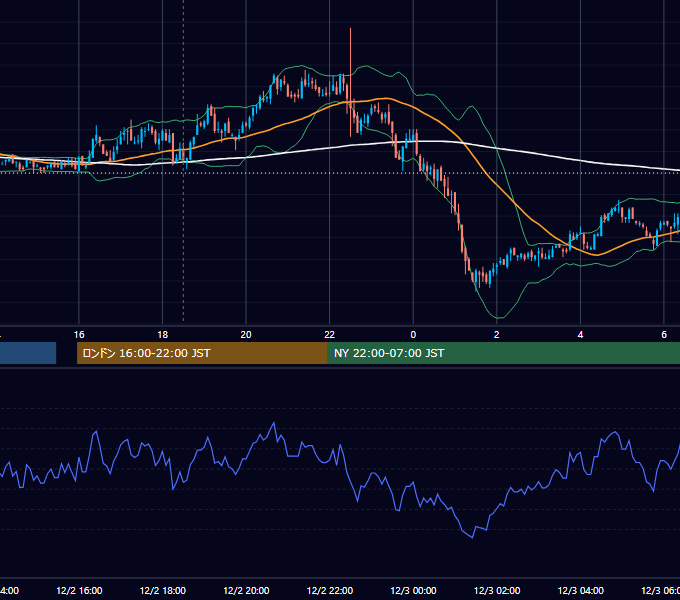Click the 12/3 02:00 date label
The image size is (680, 600).
(497, 590)
